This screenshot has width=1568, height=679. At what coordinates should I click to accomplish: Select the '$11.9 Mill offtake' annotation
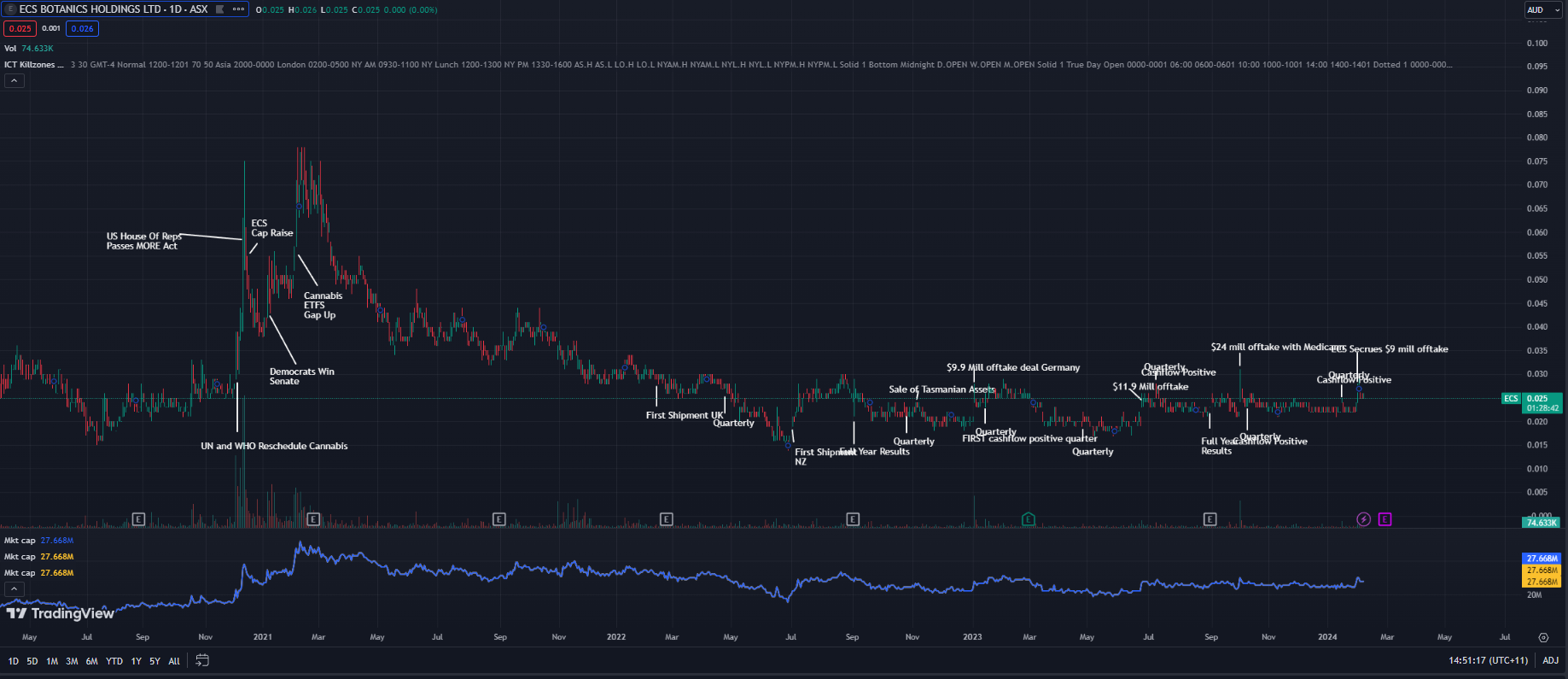click(x=1150, y=387)
